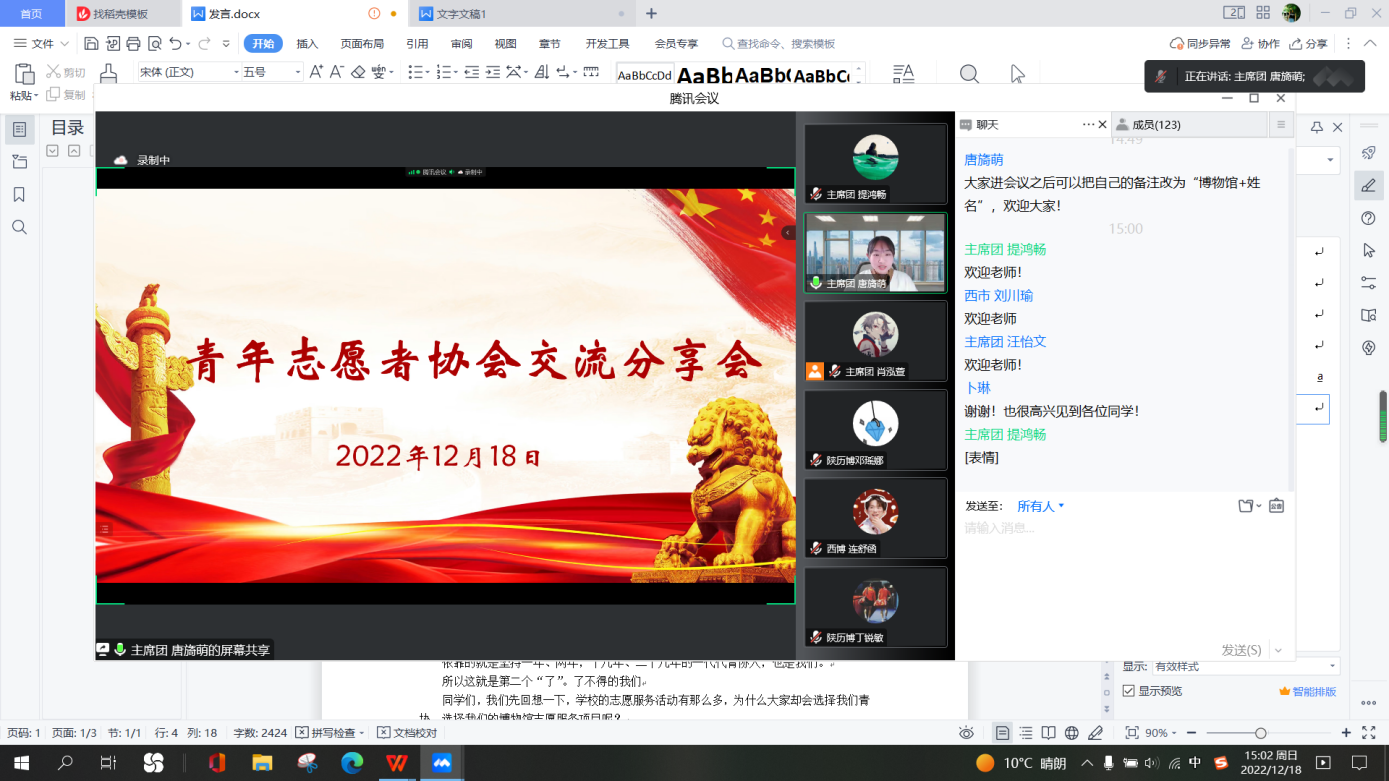The image size is (1389, 781).
Task: Click the WPS Office icon in Windows taskbar
Action: tap(398, 763)
